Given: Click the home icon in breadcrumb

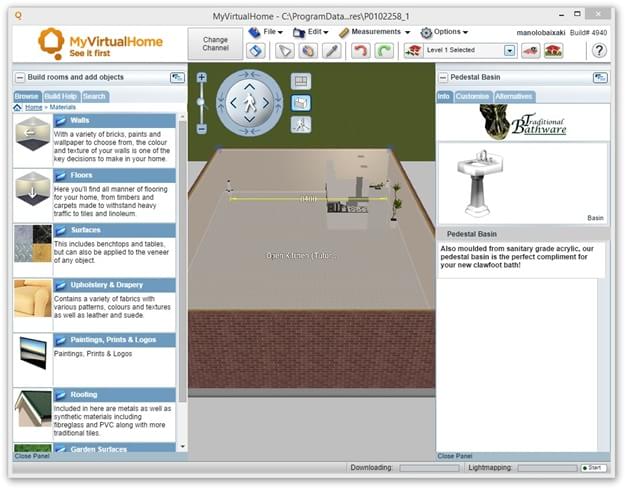Looking at the screenshot, I should [x=18, y=107].
